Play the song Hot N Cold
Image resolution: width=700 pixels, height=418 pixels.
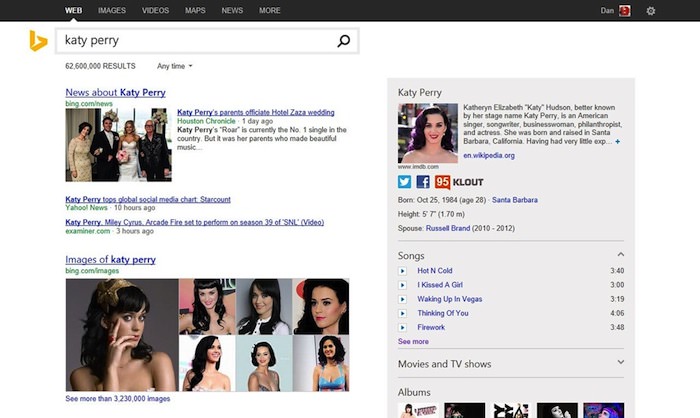[x=403, y=271]
